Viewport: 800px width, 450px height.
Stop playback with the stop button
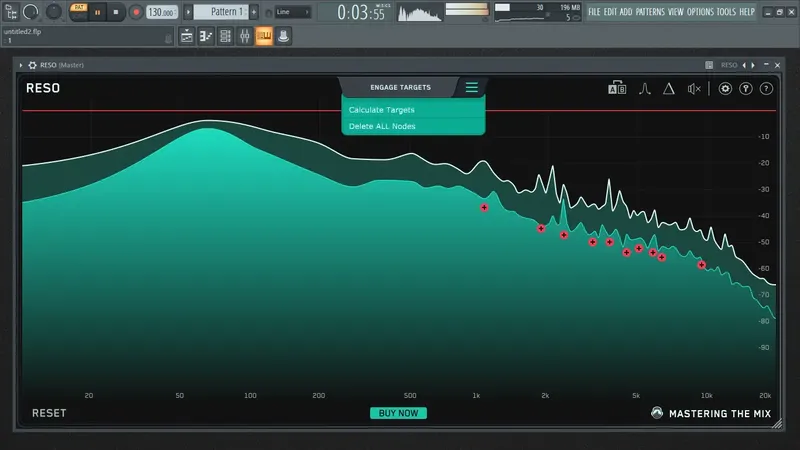(x=116, y=12)
